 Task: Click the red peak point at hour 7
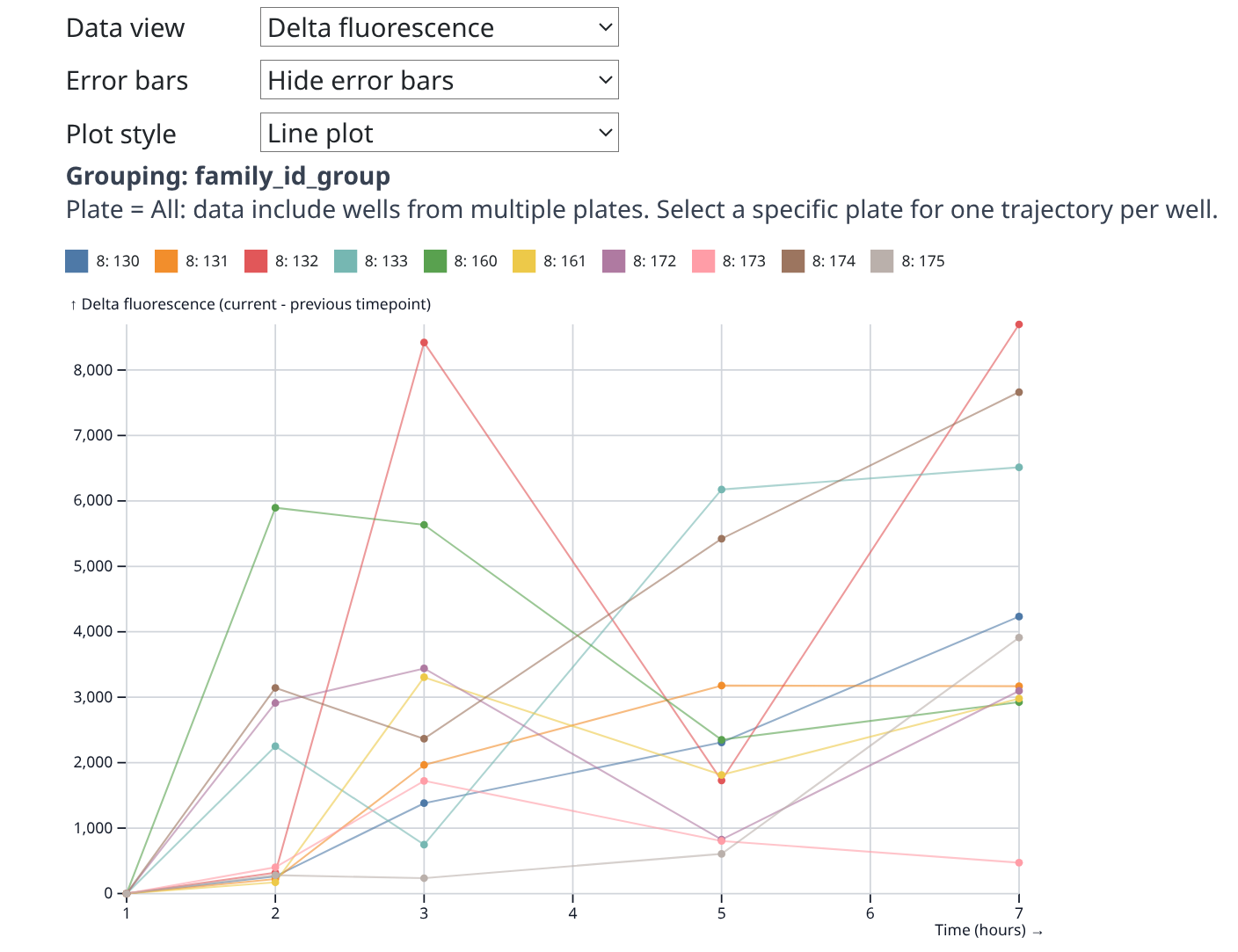coord(1019,324)
